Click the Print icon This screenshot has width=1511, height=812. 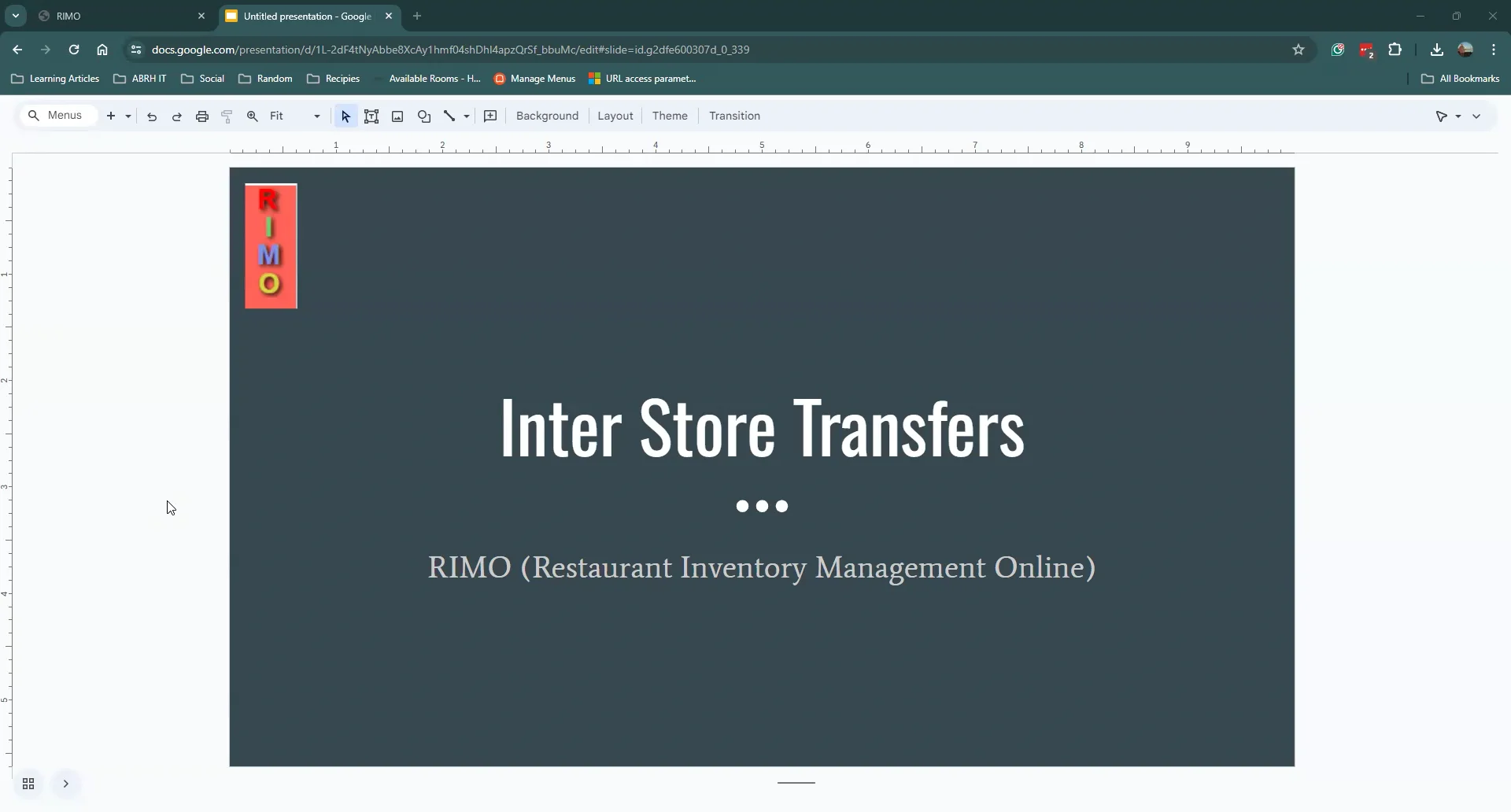[202, 116]
